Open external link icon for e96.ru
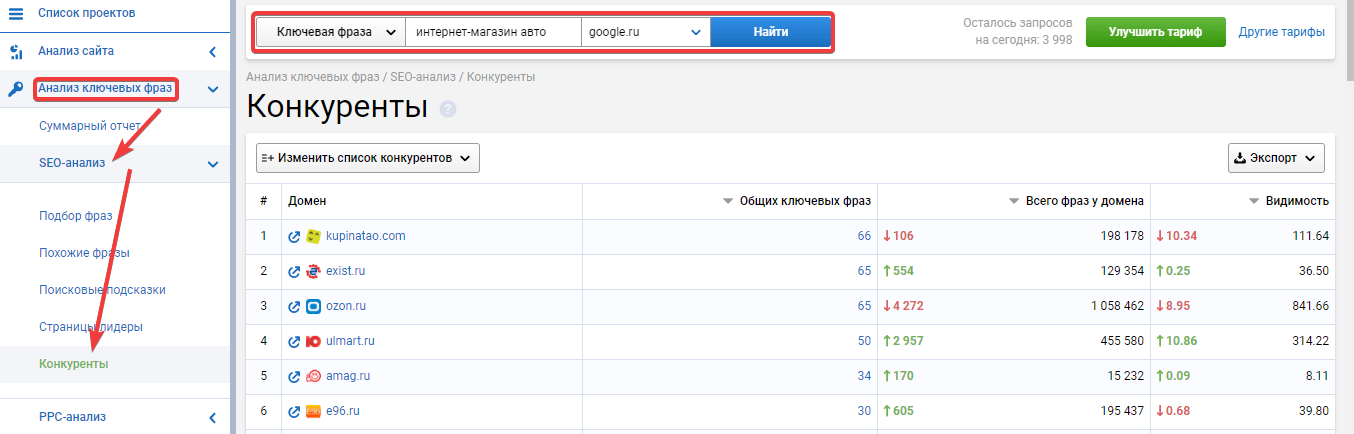 pyautogui.click(x=294, y=412)
